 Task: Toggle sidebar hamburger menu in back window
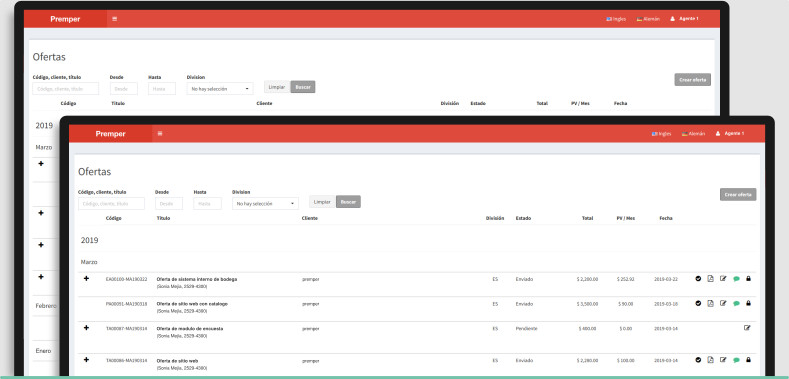115,19
